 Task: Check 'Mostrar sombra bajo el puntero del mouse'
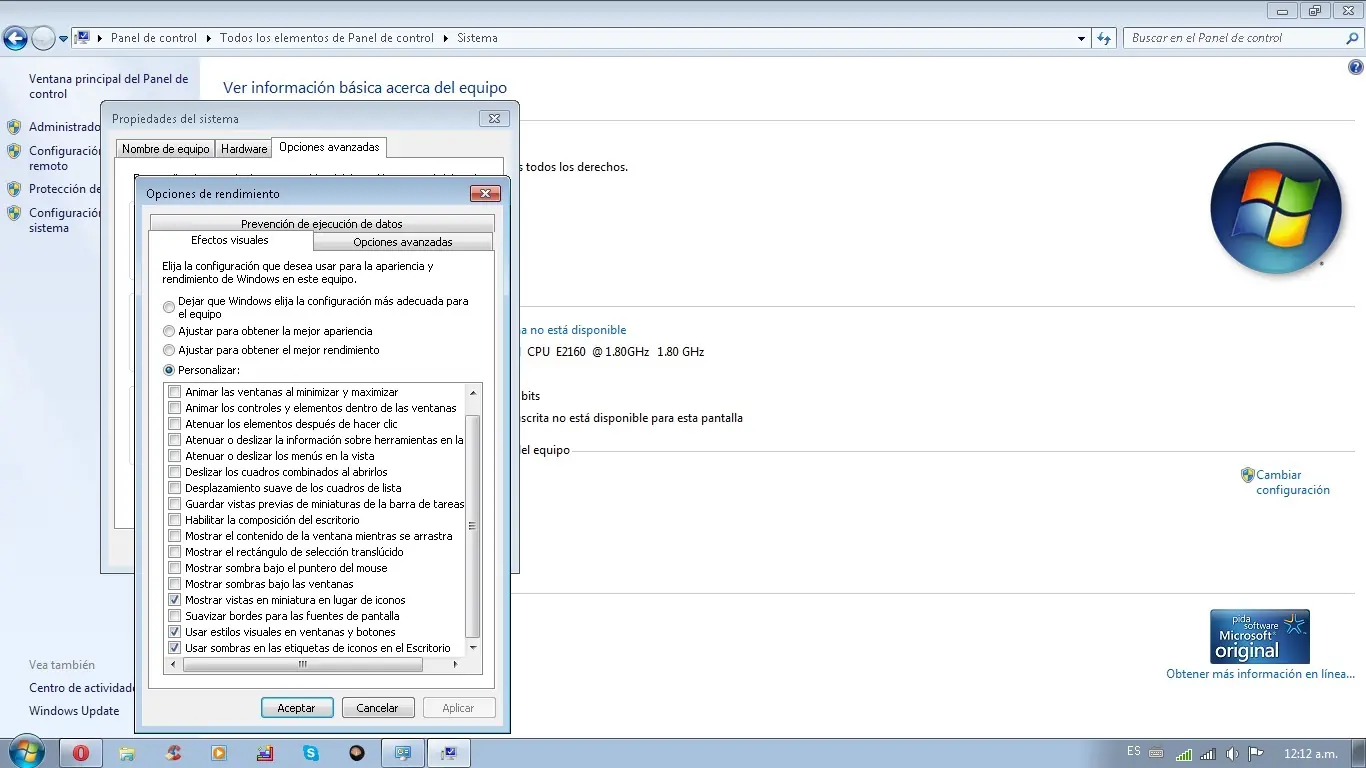(175, 568)
